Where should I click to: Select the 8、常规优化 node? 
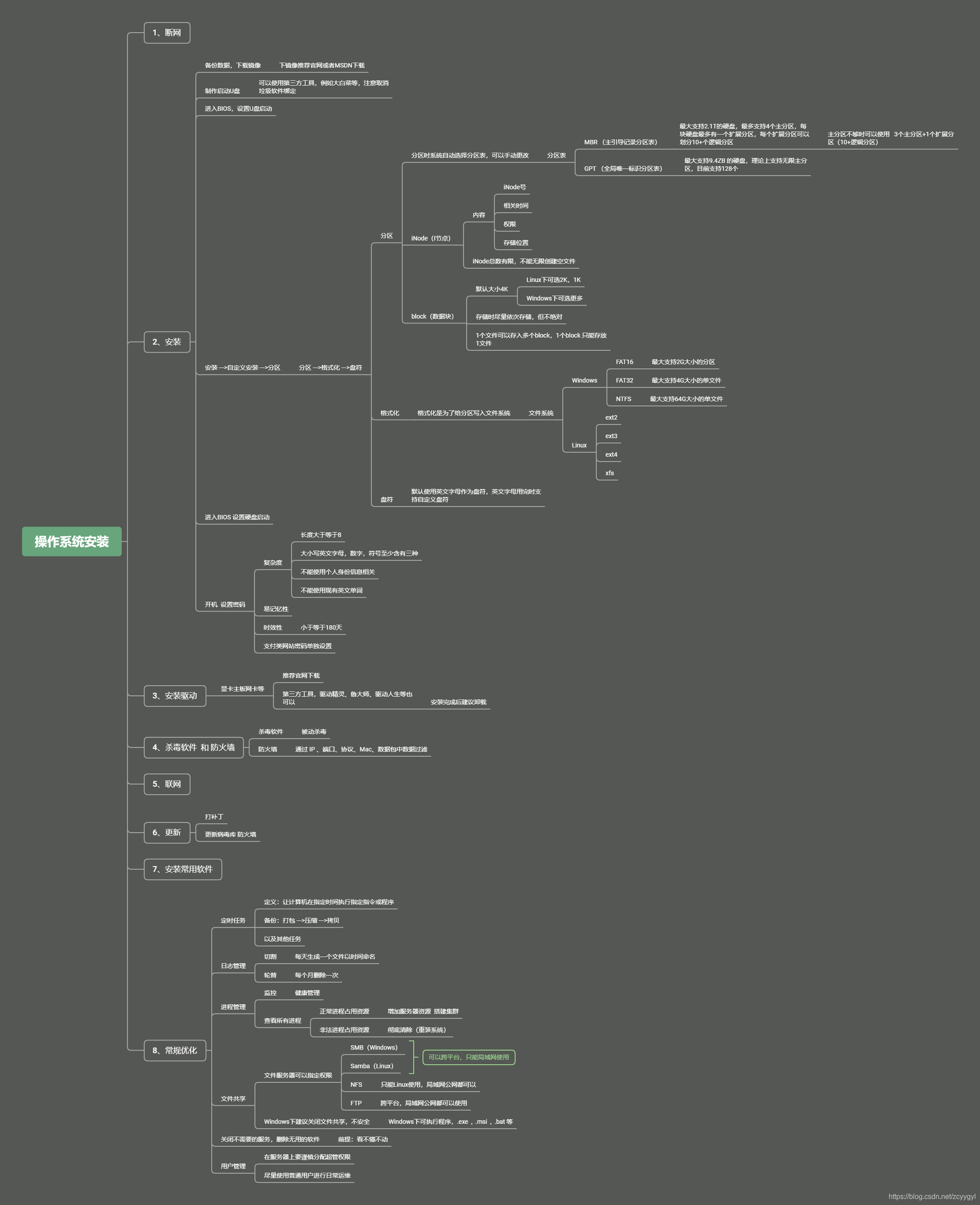click(x=175, y=1050)
